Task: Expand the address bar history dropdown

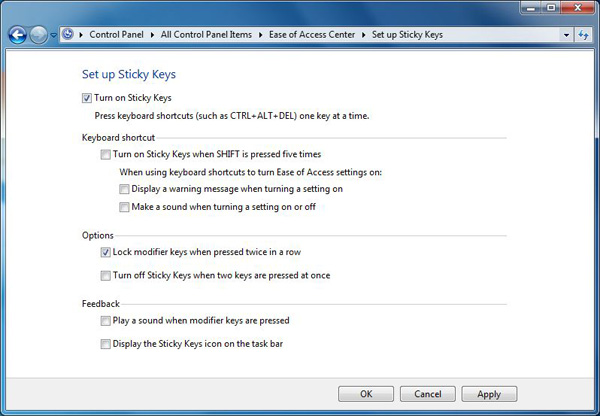Action: pos(564,35)
